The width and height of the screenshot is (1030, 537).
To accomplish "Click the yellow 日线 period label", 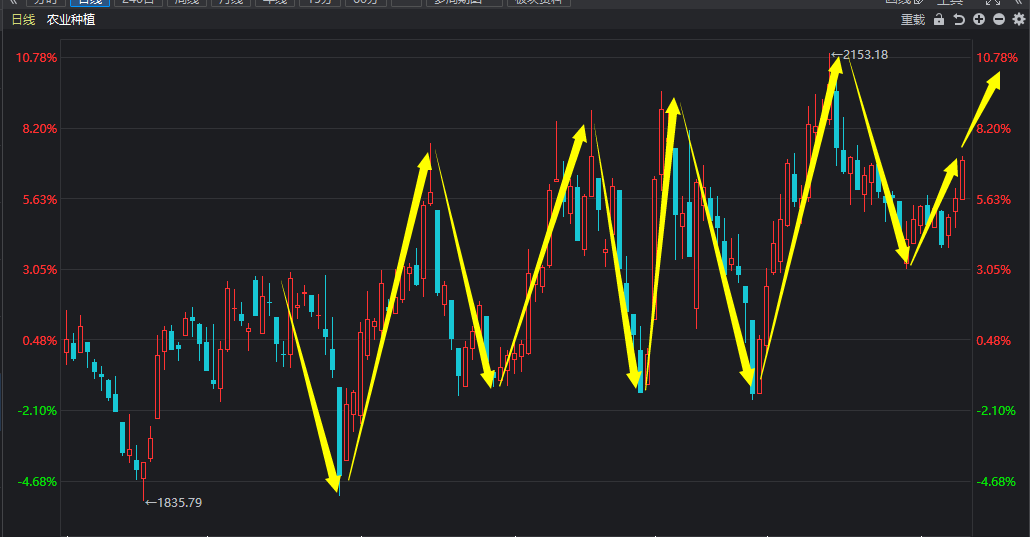I will [23, 20].
